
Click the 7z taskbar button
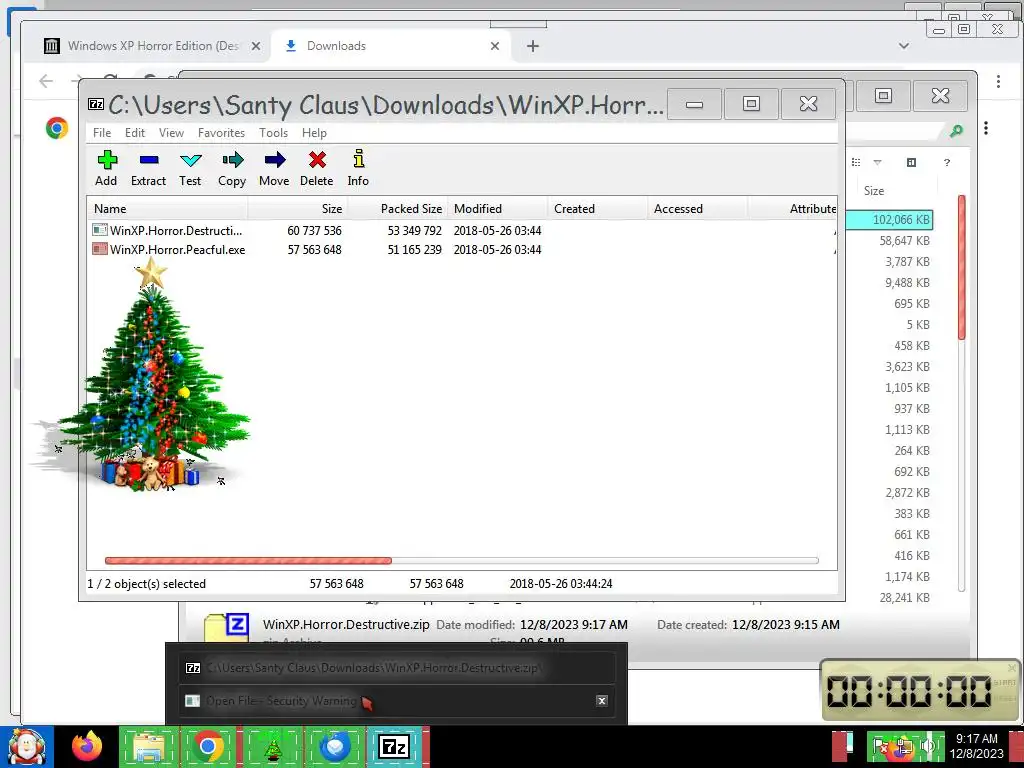click(x=394, y=746)
